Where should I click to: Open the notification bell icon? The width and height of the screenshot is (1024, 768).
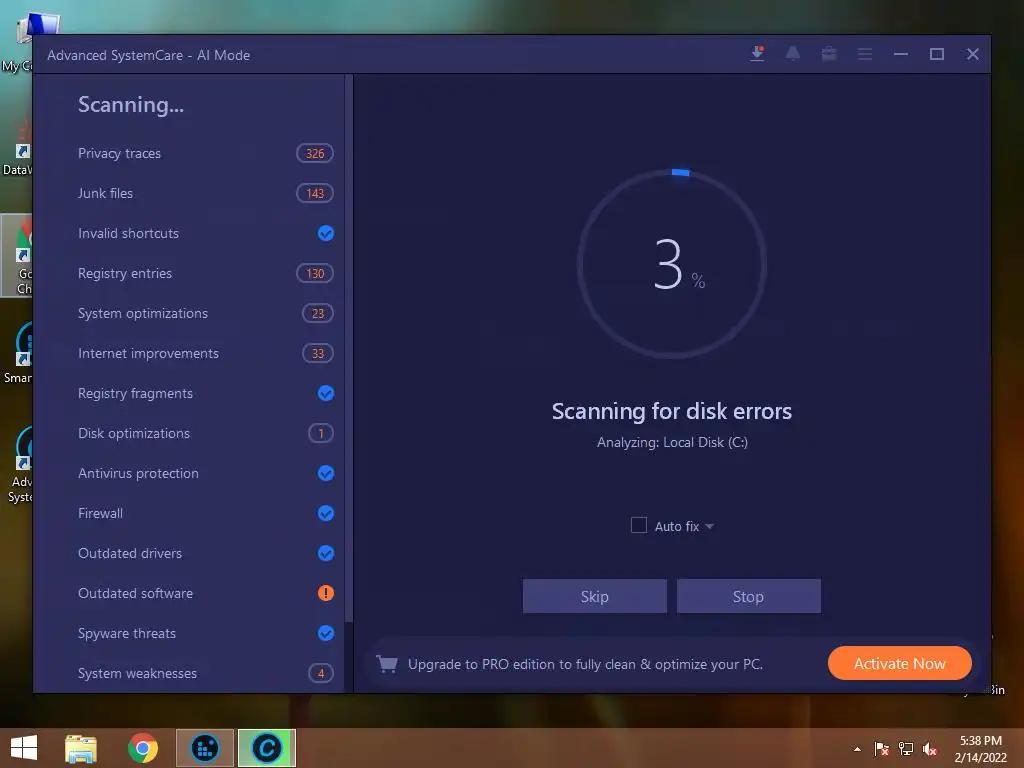coord(793,54)
